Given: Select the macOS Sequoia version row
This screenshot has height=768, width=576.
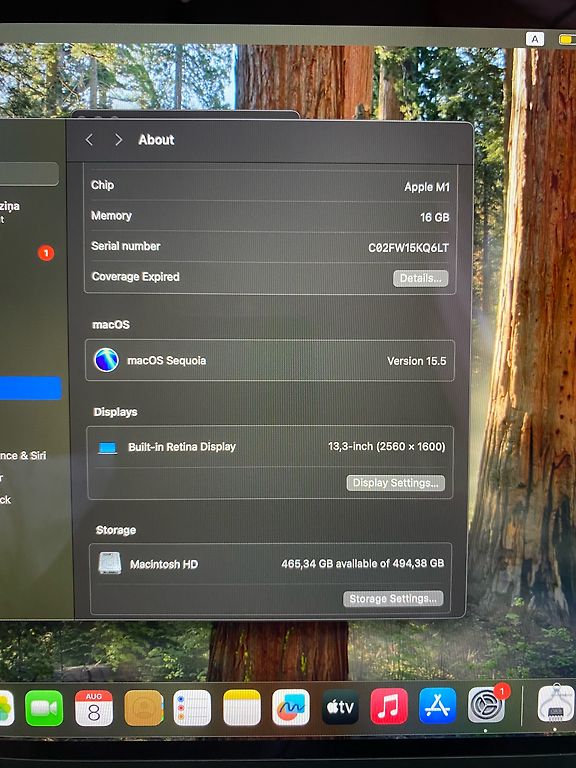Looking at the screenshot, I should [270, 360].
